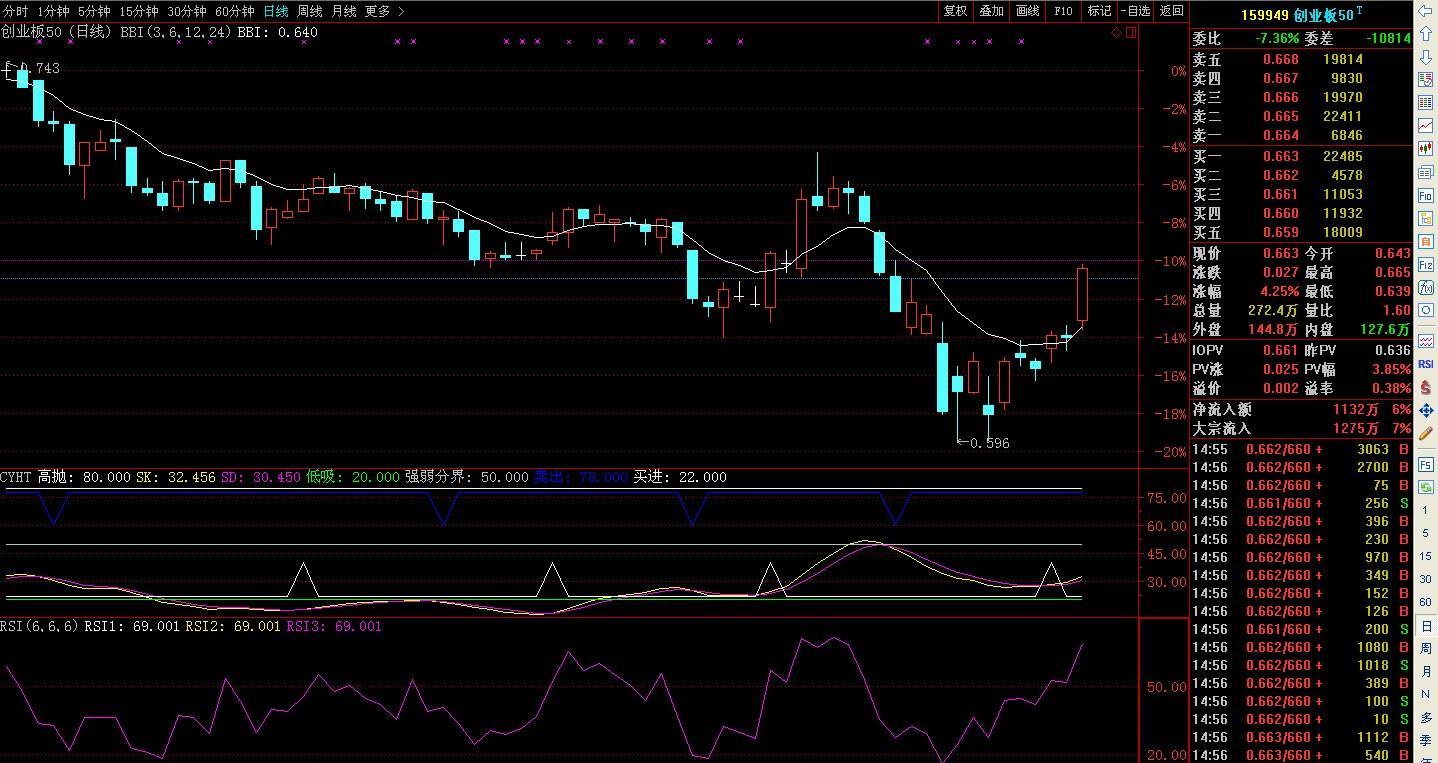Click the red dollar-sign icon in sidebar

pos(1426,388)
